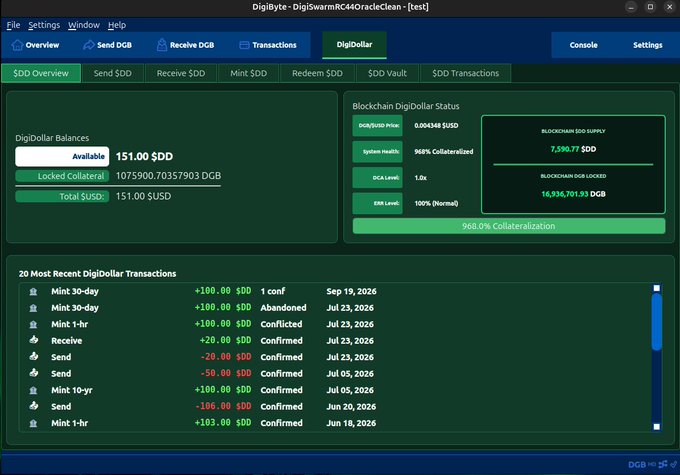Open the Settings toolbar button at right
The image size is (680, 475).
tap(647, 45)
